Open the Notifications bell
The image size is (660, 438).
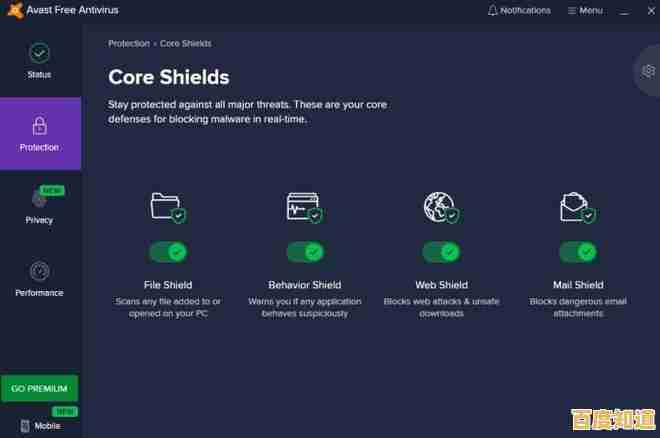492,10
